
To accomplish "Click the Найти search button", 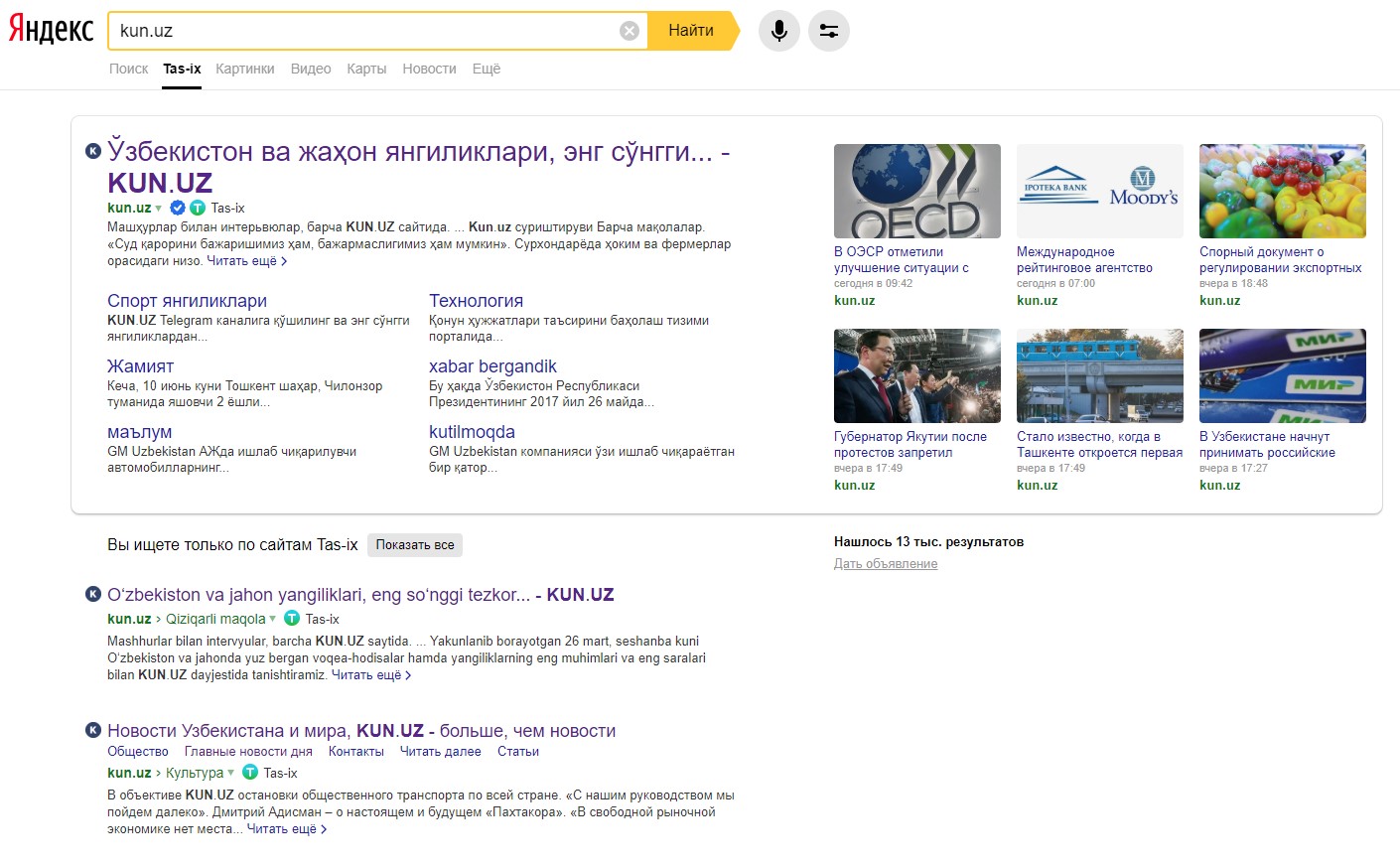I will tap(692, 31).
